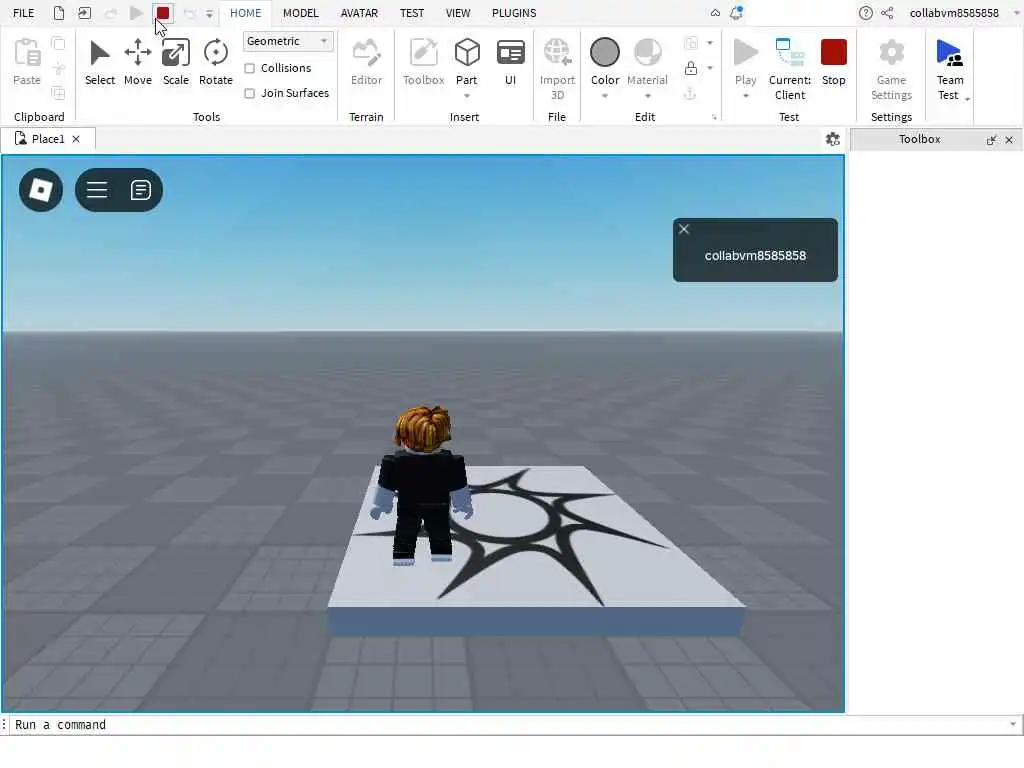Switch to the VIEW ribbon tab
The height and width of the screenshot is (768, 1024).
coord(458,13)
